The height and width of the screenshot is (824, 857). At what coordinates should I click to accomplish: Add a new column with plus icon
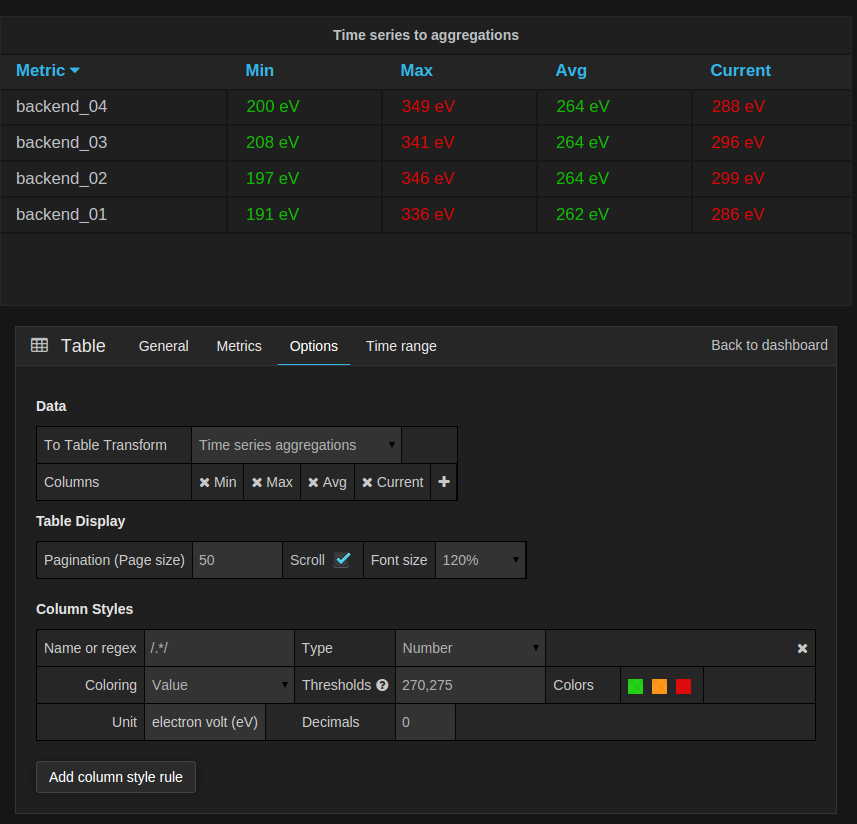[x=444, y=482]
